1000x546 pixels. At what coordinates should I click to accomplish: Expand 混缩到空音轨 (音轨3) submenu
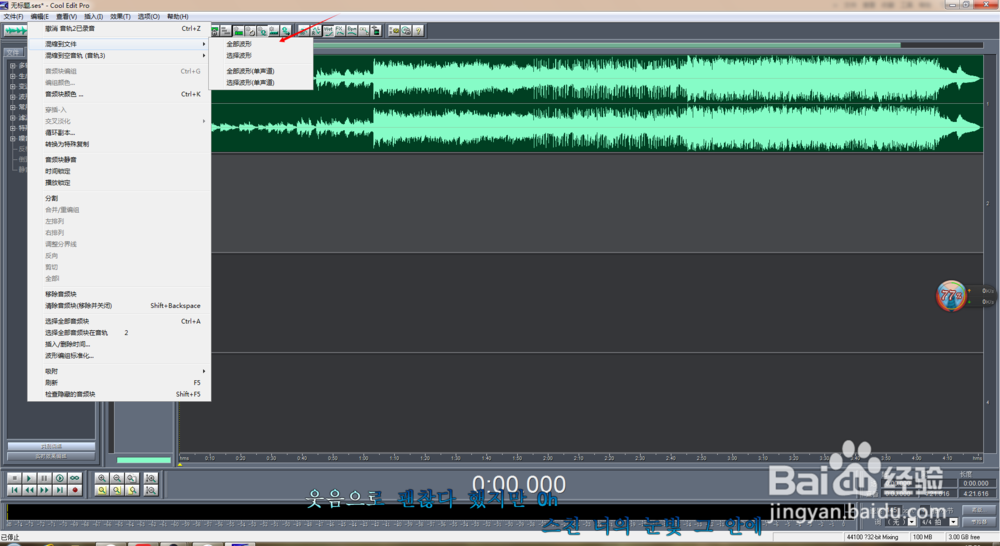(119, 55)
